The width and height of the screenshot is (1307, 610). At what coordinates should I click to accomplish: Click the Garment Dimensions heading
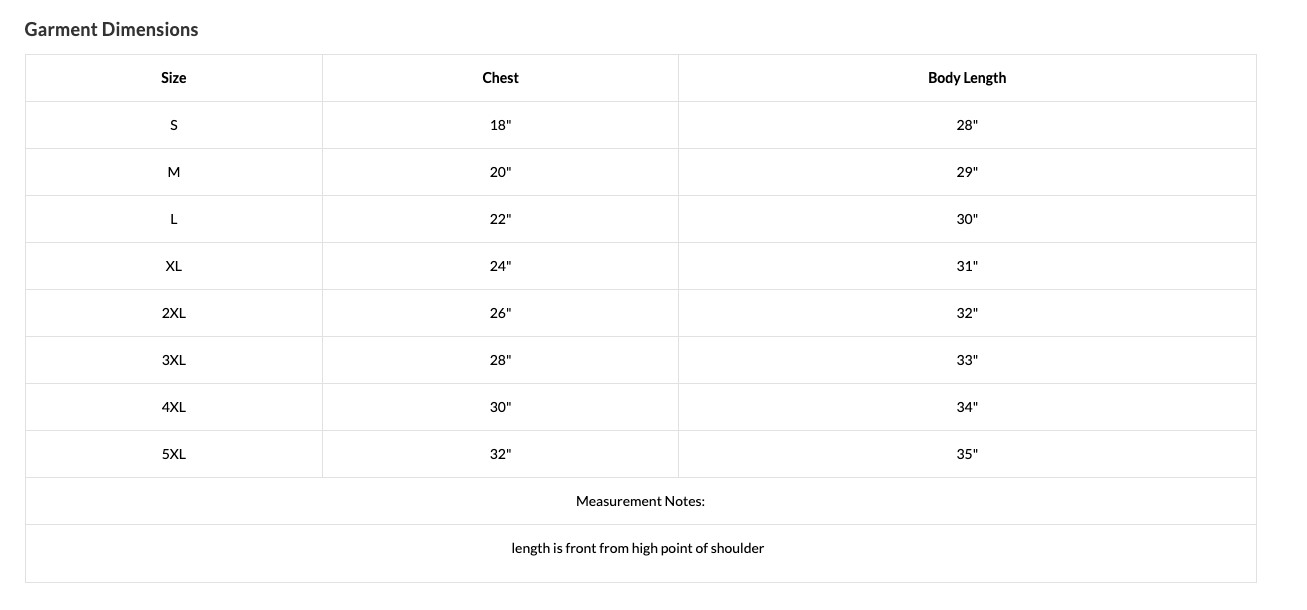pyautogui.click(x=111, y=30)
